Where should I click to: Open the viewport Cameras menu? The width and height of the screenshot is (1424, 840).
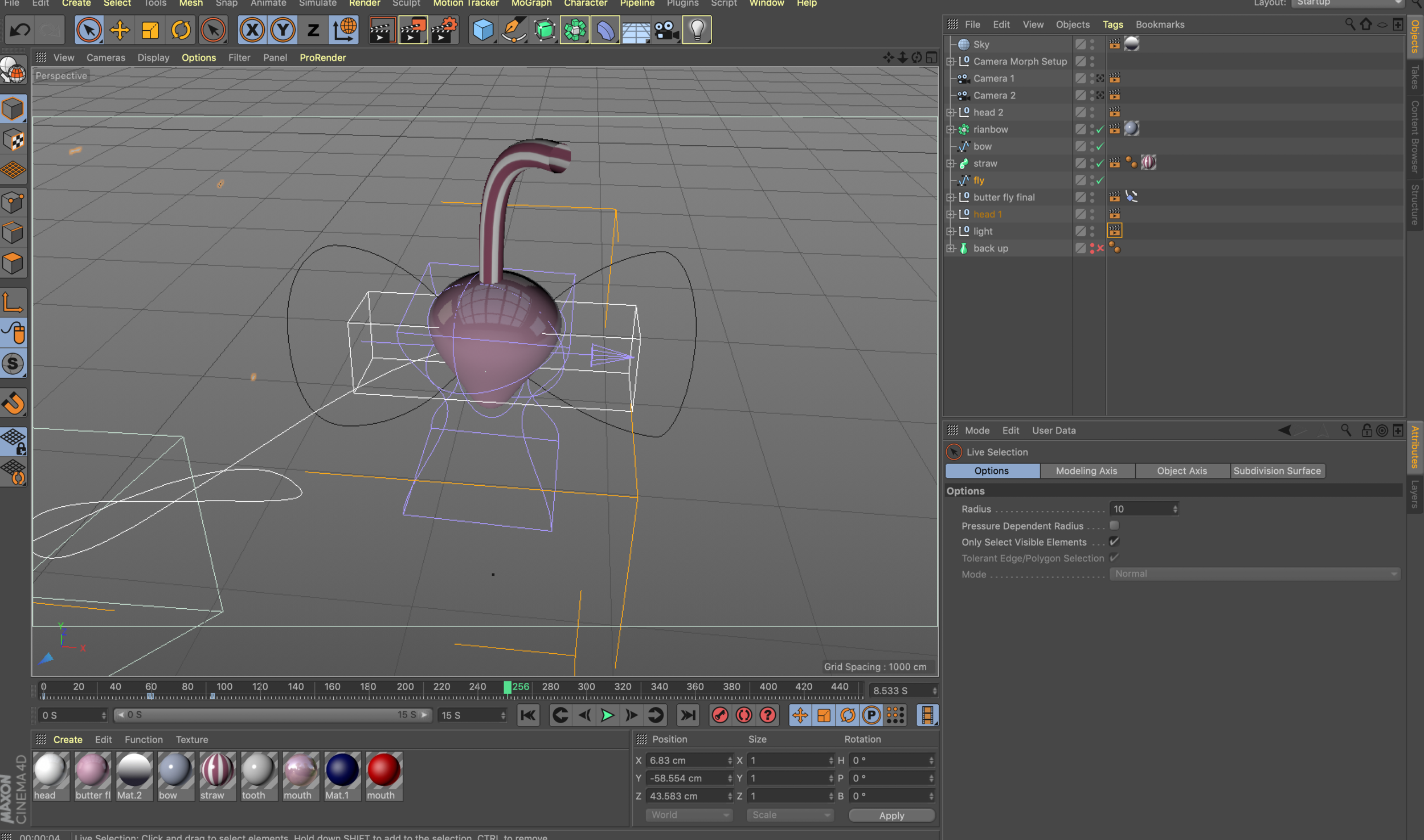(106, 58)
